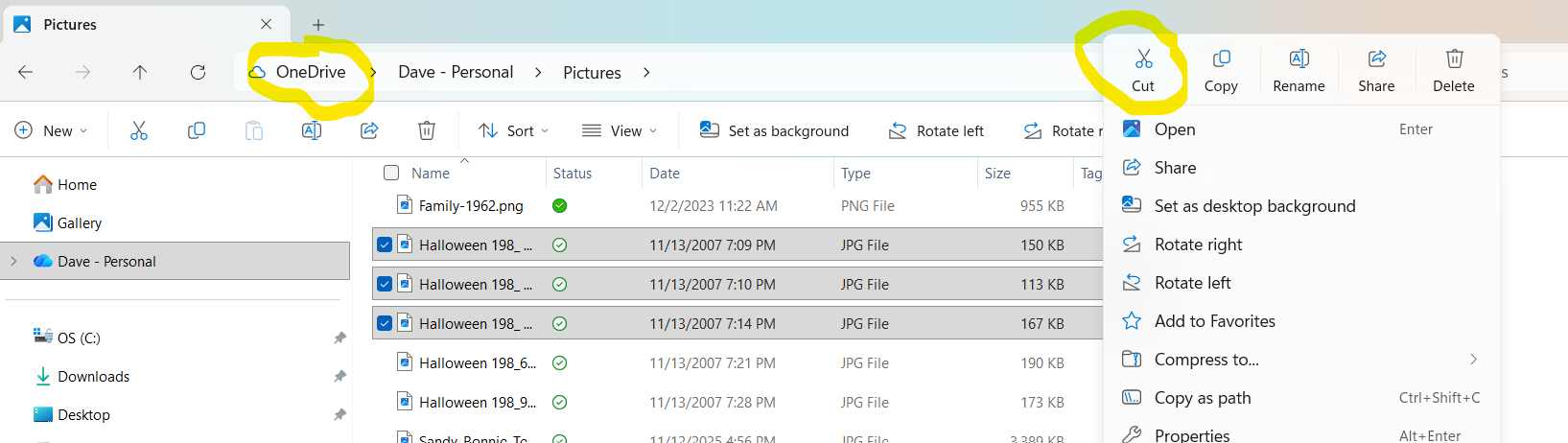Uncheck Halloween file dated 7:14 PM
1568x443 pixels.
click(x=385, y=323)
